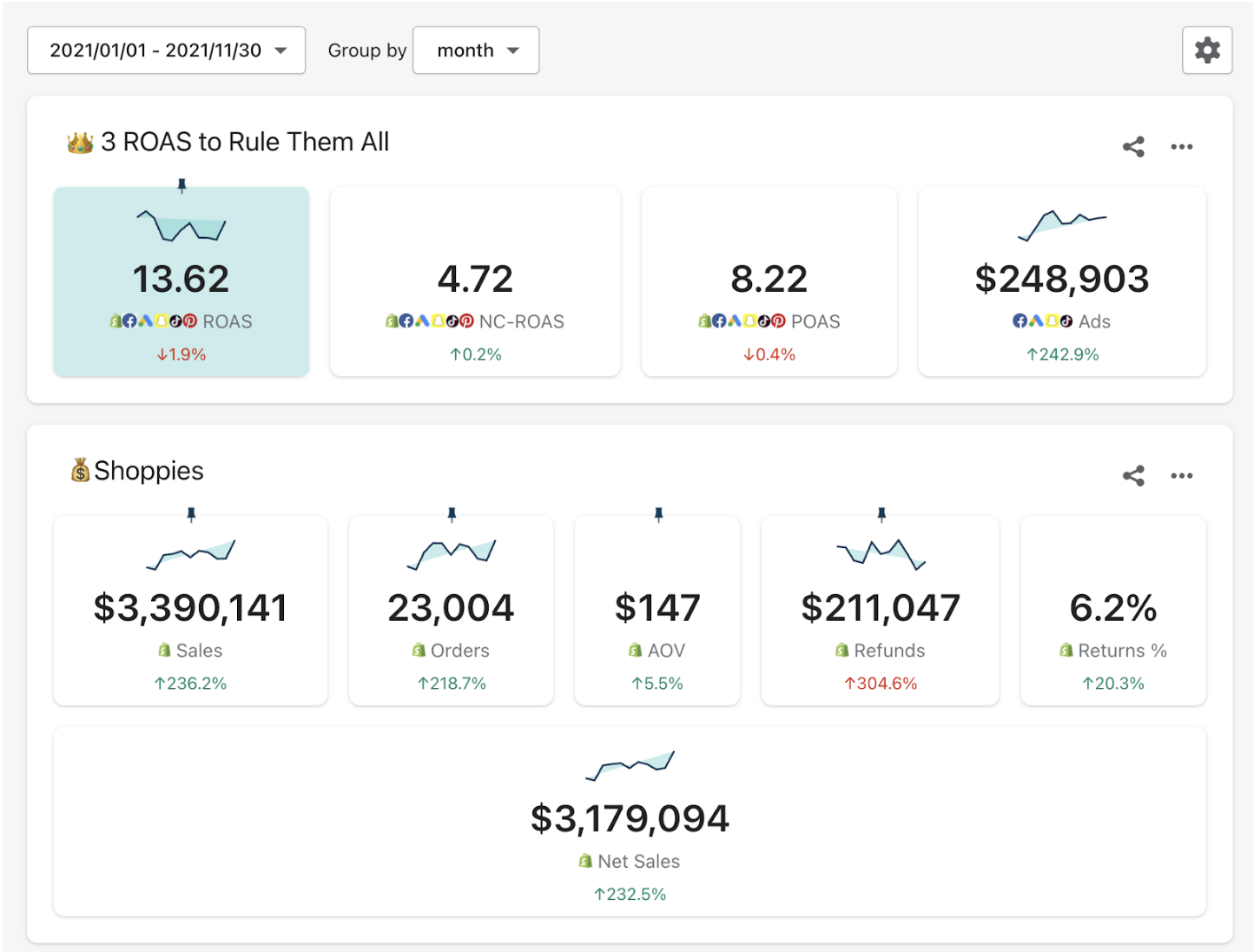
Task: Open the Ads $248,903 tile
Action: pos(1061,281)
